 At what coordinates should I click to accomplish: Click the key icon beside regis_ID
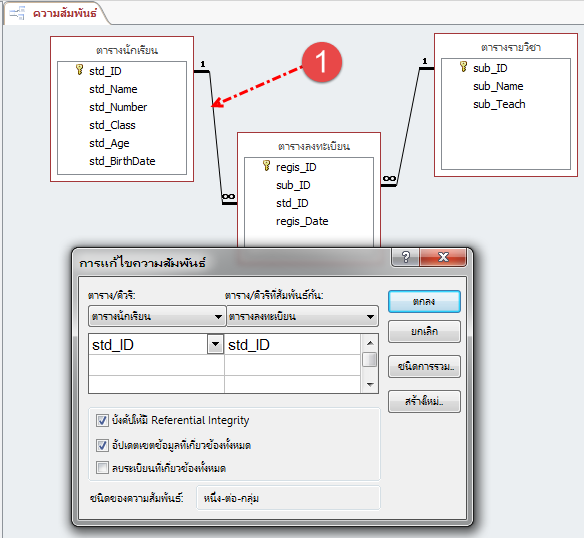tap(266, 165)
